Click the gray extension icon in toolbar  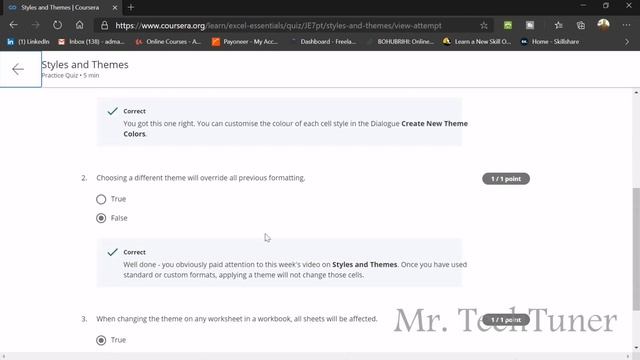point(530,25)
